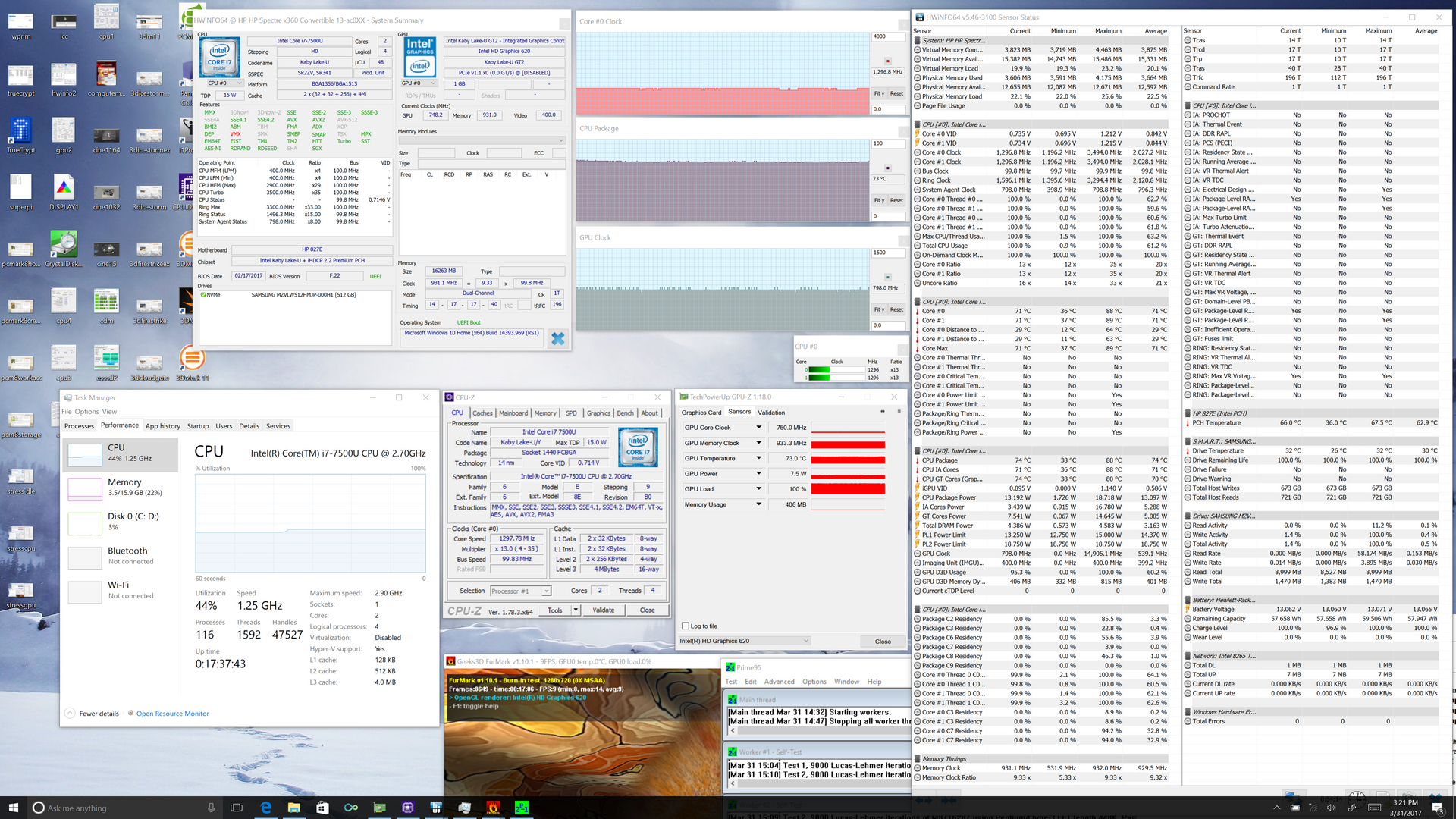Open Microsoft Edge from the taskbar
1456x819 pixels.
pos(266,808)
